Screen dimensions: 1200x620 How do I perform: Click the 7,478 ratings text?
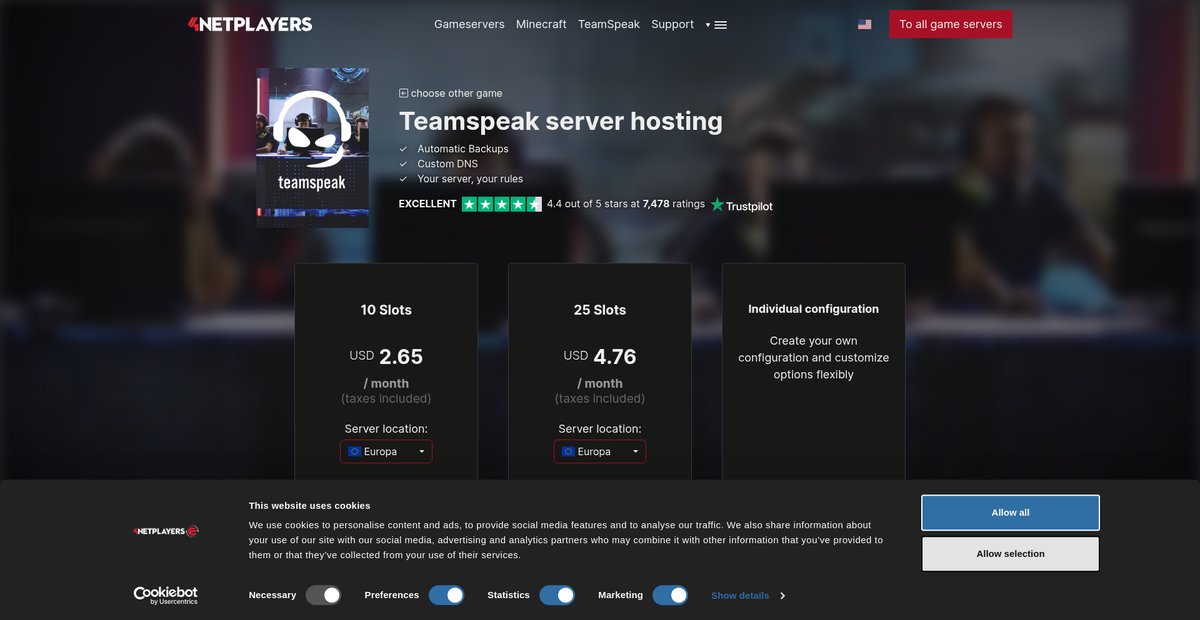click(x=674, y=204)
